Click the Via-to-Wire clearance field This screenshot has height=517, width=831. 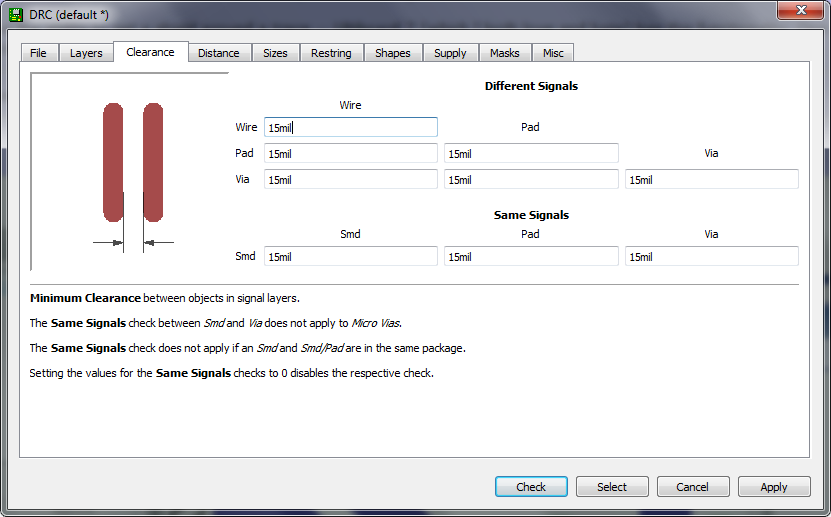click(x=351, y=179)
